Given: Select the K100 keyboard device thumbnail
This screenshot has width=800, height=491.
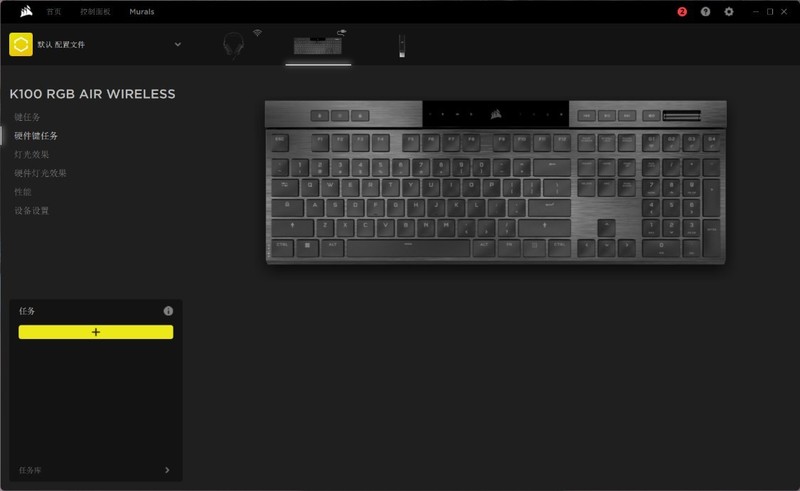Looking at the screenshot, I should pos(317,45).
